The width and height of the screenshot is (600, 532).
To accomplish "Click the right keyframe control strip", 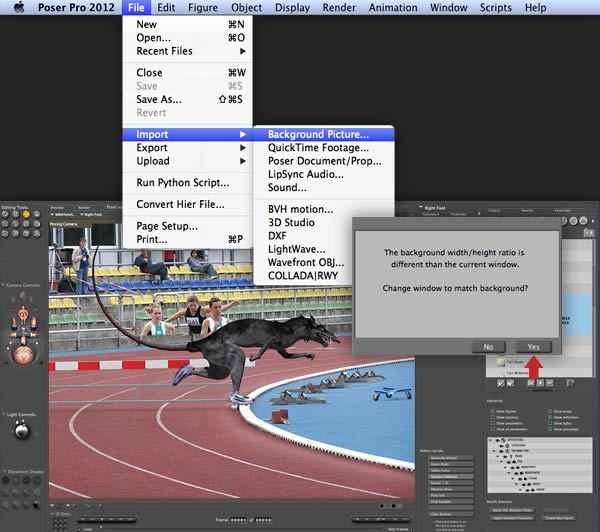I will (381, 519).
